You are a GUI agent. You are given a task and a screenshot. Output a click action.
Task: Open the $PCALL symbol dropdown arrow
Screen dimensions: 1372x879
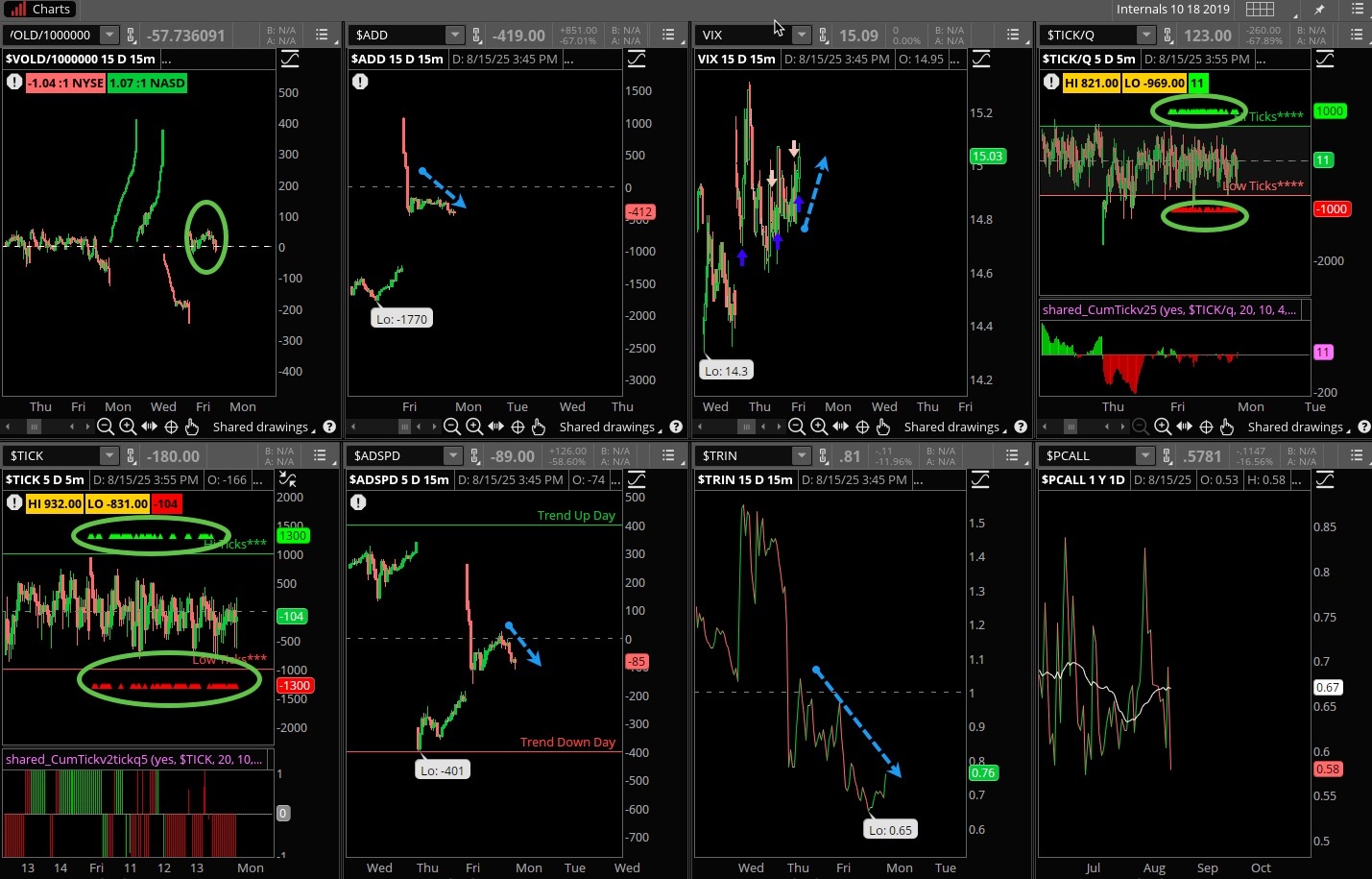1144,456
